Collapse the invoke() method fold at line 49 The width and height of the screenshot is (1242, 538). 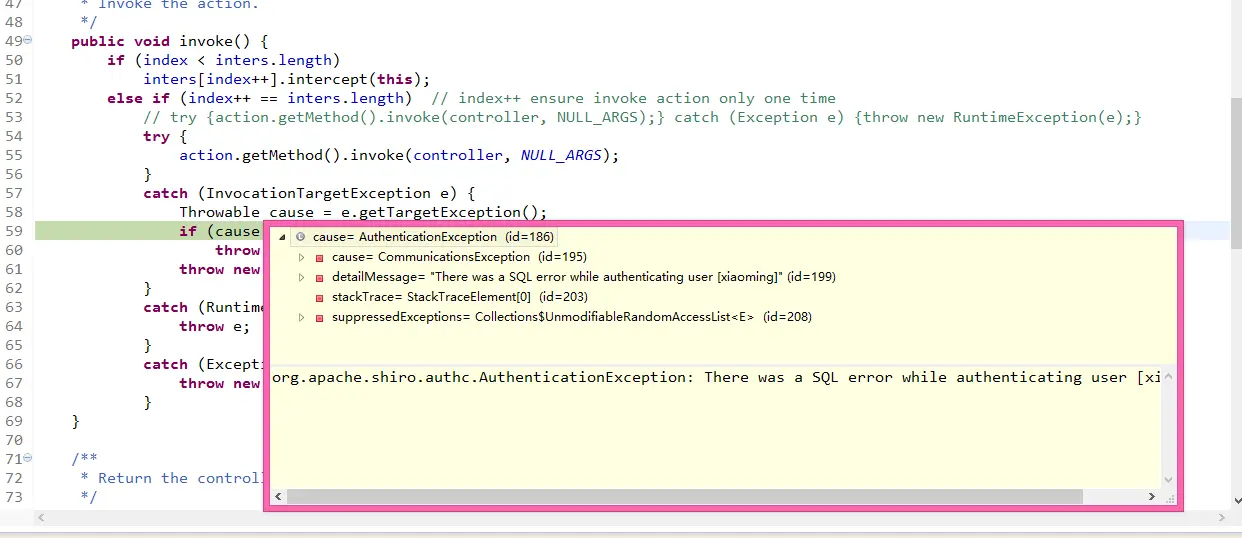(x=27, y=41)
